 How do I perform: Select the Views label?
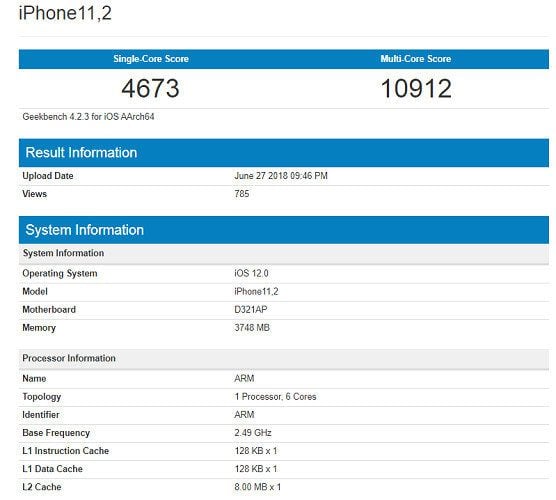34,194
